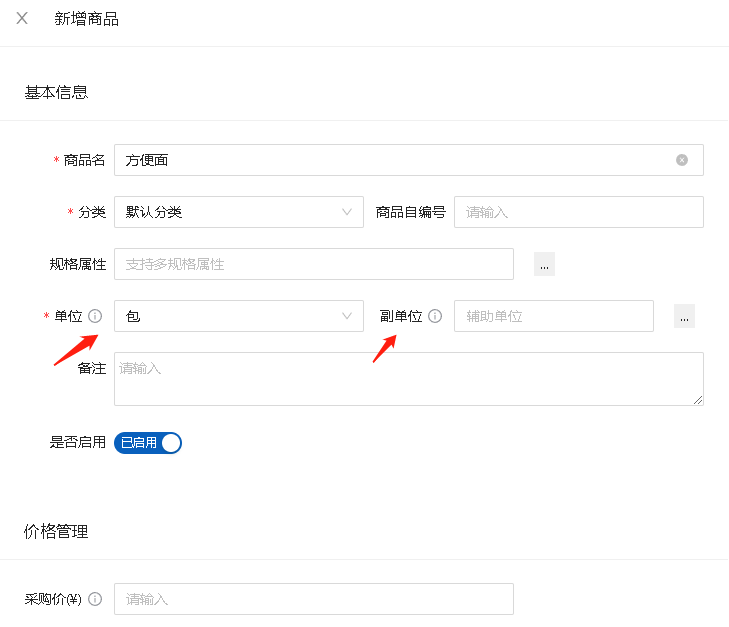The height and width of the screenshot is (627, 729).
Task: Close the 新增商品 dialog with X icon
Action: (22, 18)
